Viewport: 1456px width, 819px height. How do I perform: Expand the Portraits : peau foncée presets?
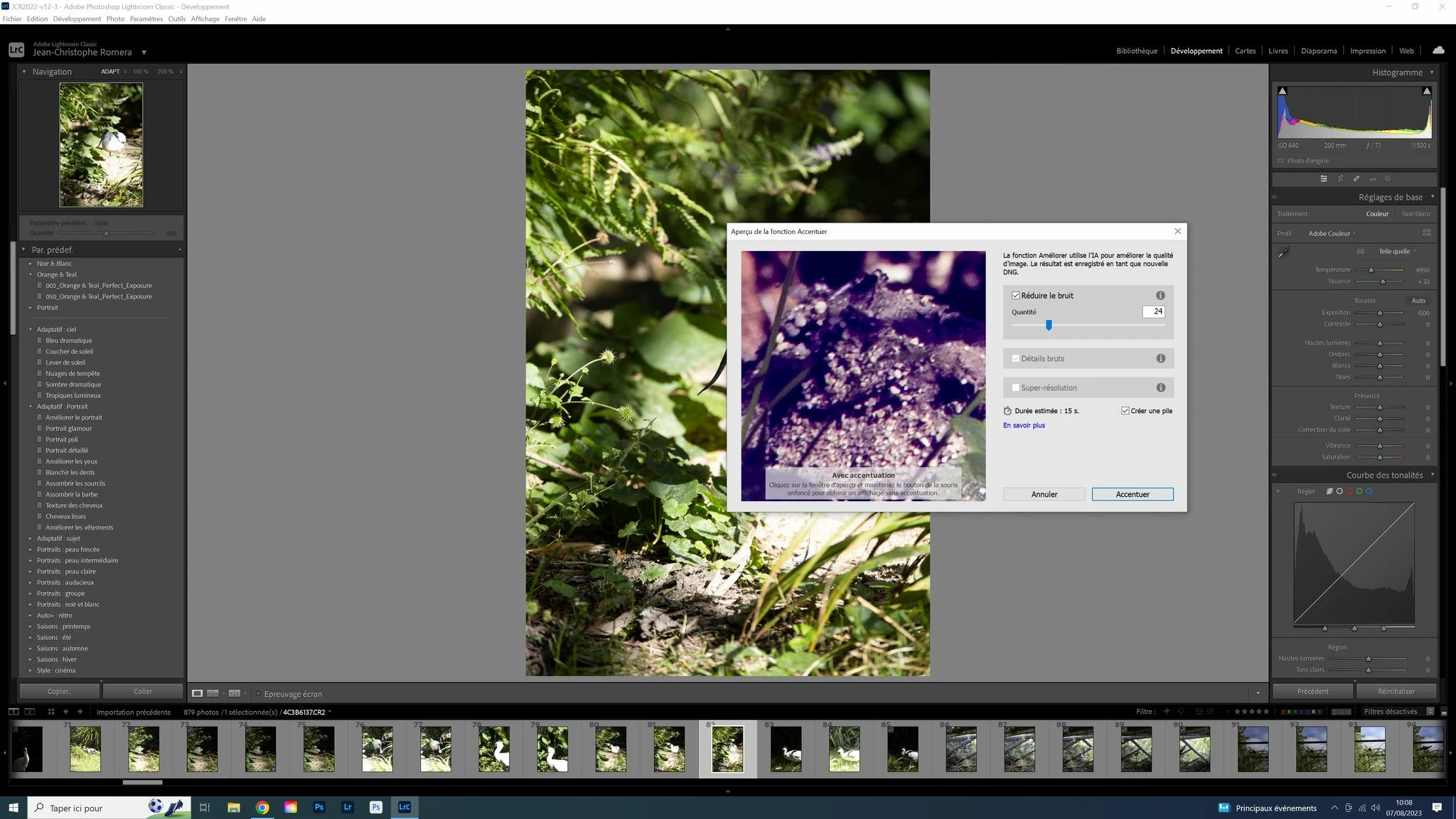coord(31,550)
